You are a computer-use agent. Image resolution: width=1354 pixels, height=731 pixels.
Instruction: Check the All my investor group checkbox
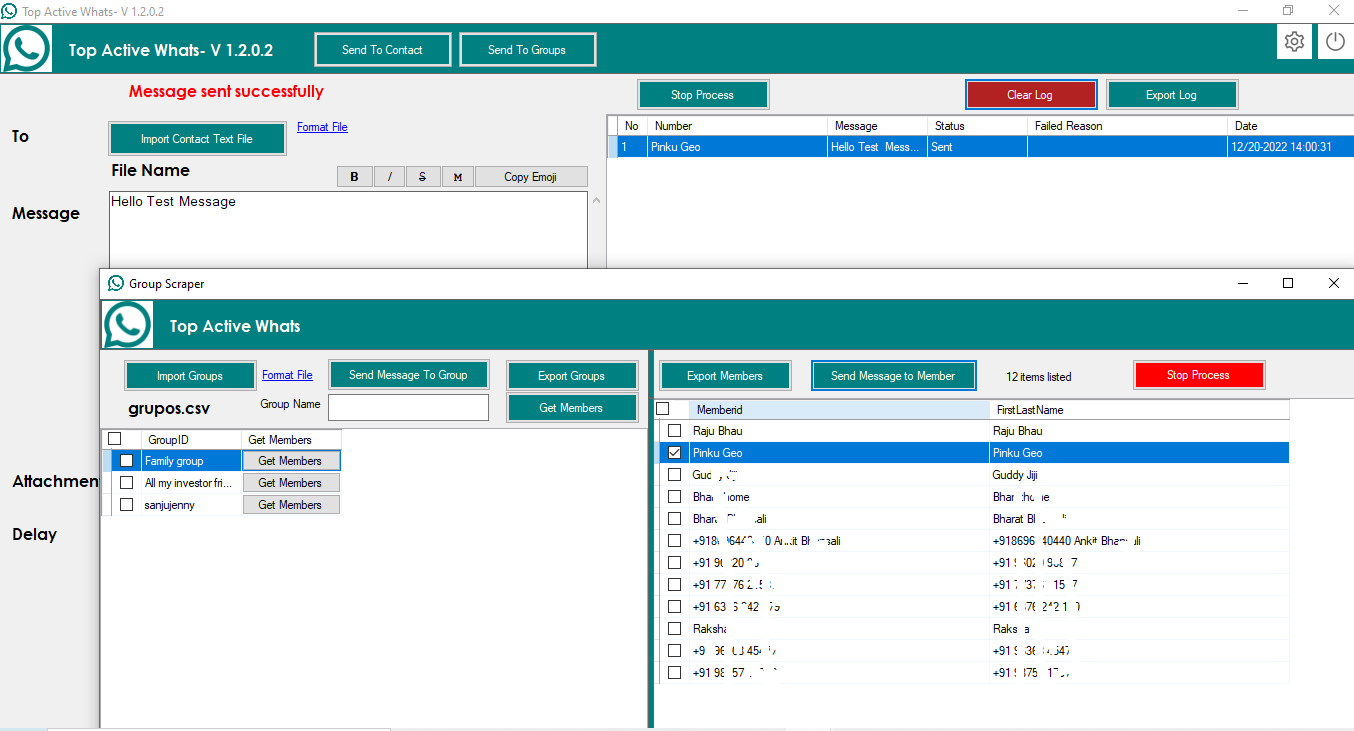[x=127, y=483]
